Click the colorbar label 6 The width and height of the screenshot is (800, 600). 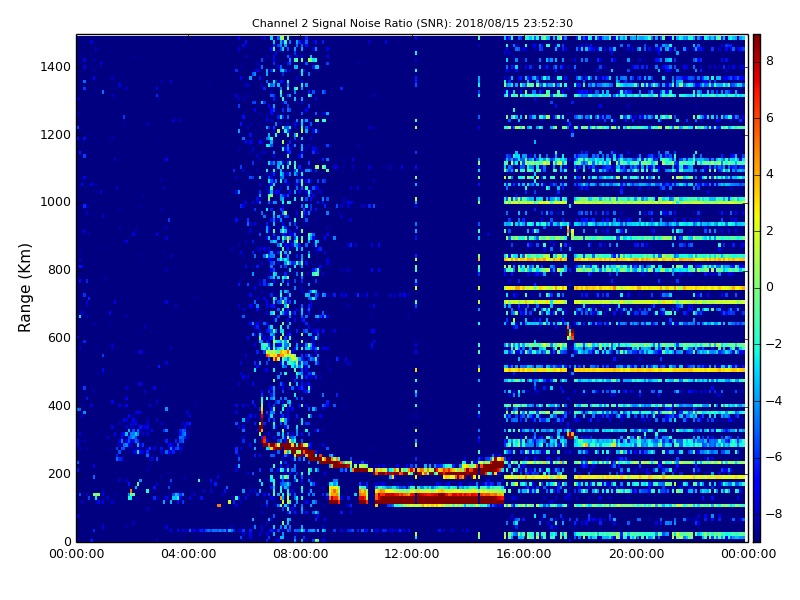pyautogui.click(x=770, y=118)
